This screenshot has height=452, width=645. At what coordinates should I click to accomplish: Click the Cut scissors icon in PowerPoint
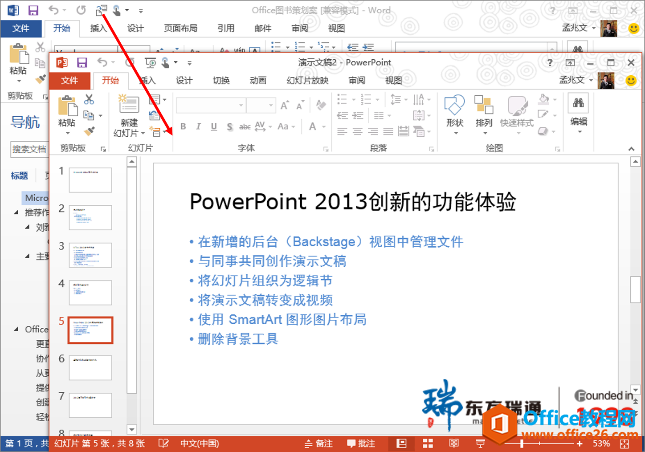89,99
